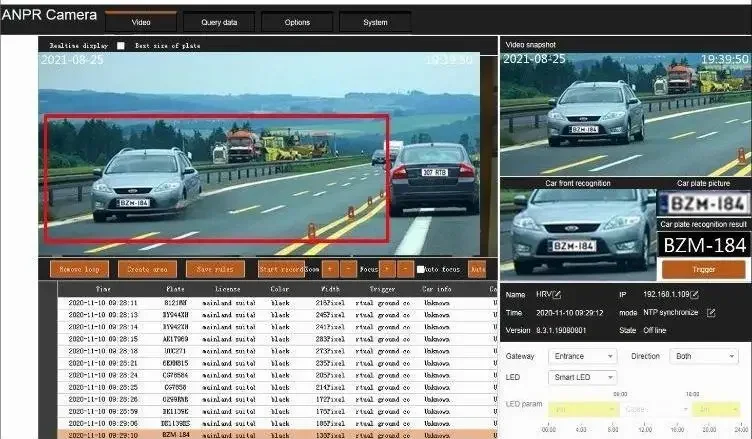Image resolution: width=752 pixels, height=439 pixels.
Task: Edit the camera name HRV
Action: click(x=557, y=295)
